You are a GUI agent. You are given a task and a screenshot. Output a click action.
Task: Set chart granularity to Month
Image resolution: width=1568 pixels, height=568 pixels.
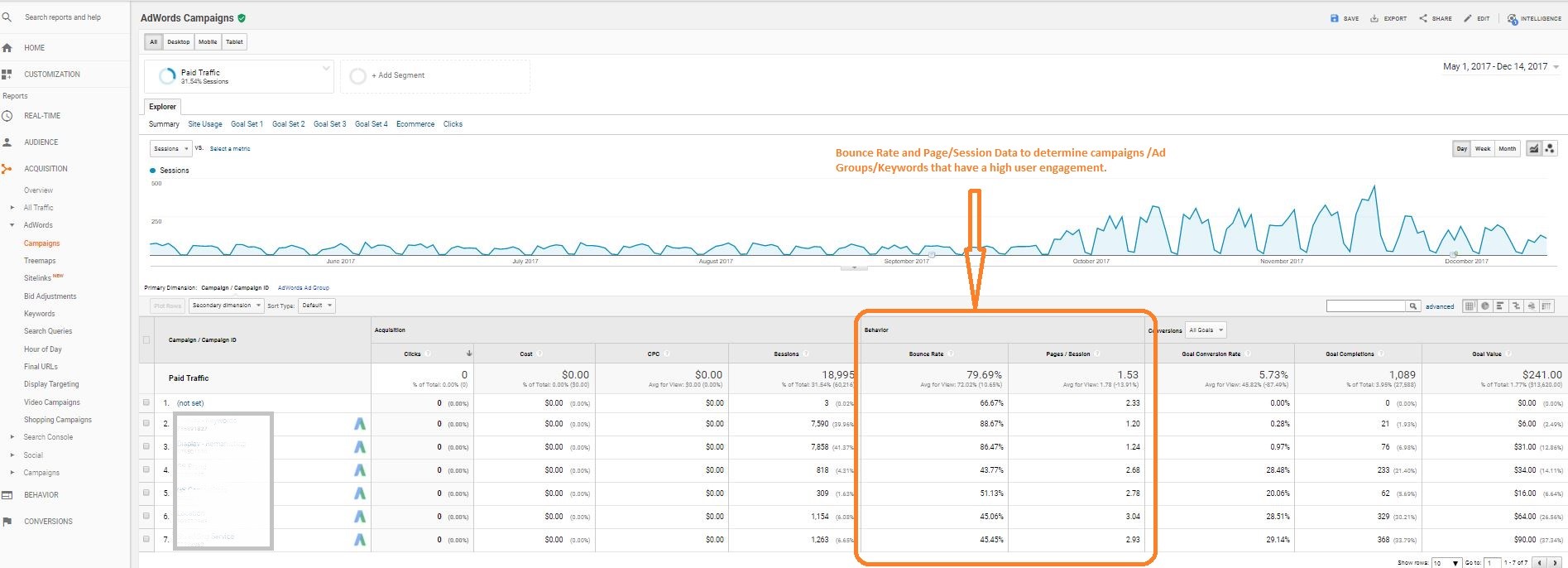coord(1508,149)
